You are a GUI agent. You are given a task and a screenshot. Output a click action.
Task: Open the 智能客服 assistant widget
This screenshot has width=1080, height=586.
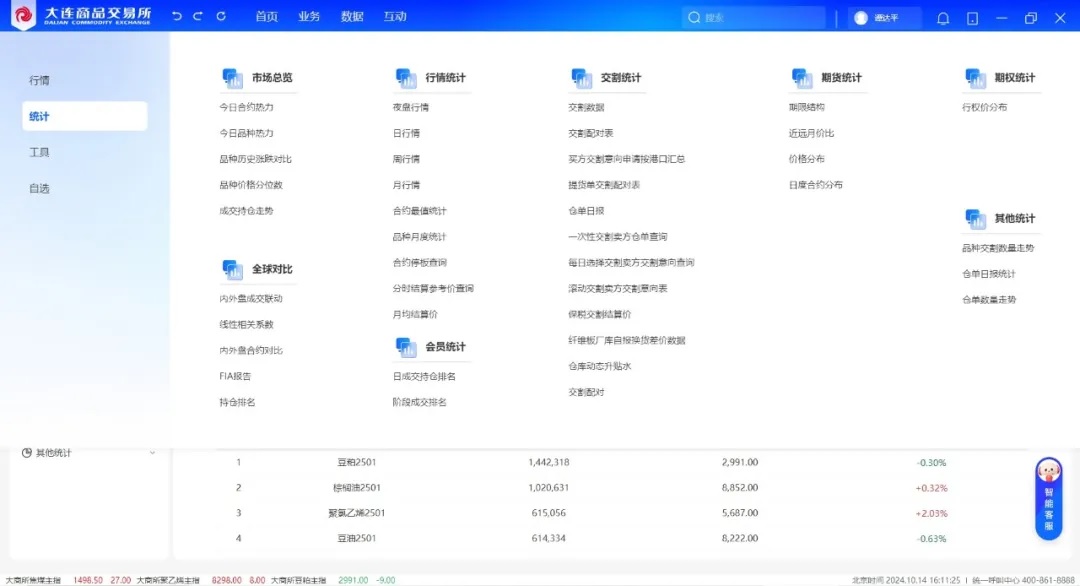click(x=1048, y=498)
